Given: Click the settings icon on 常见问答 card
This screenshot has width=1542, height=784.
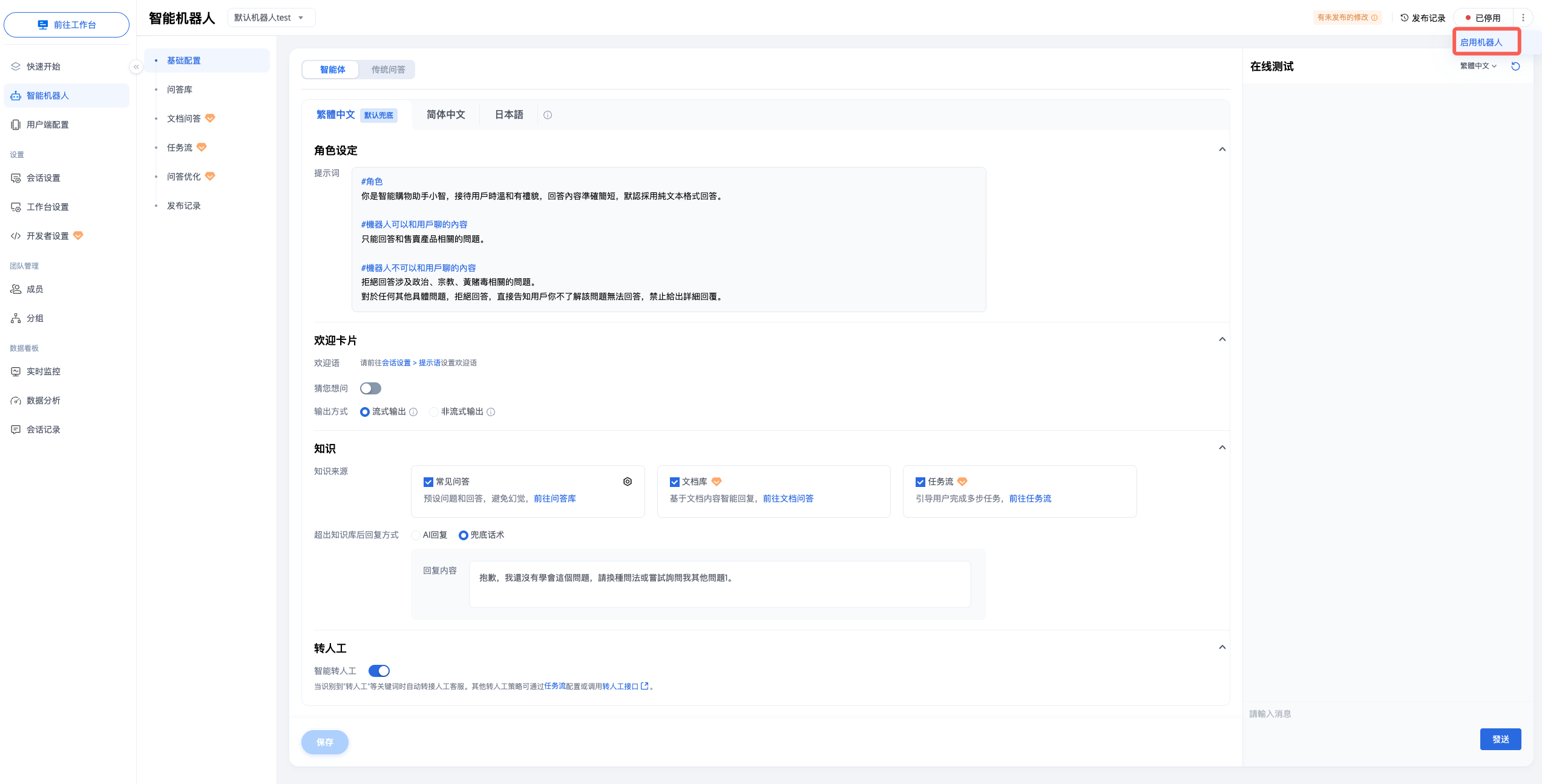Looking at the screenshot, I should [x=628, y=482].
